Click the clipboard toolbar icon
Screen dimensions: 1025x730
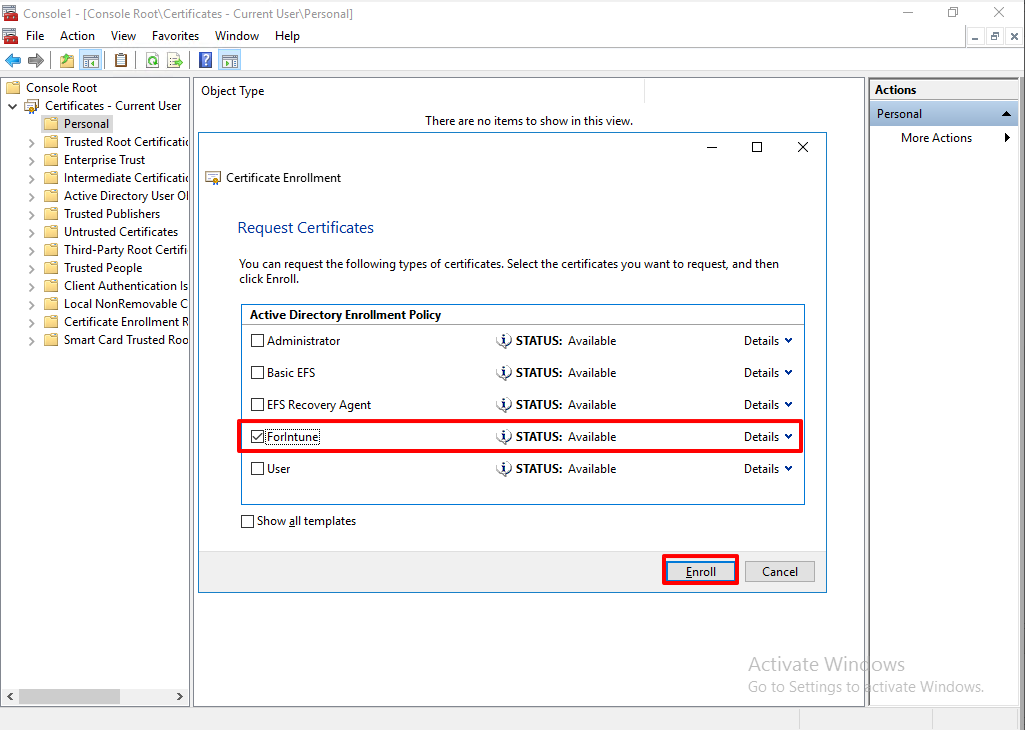121,61
